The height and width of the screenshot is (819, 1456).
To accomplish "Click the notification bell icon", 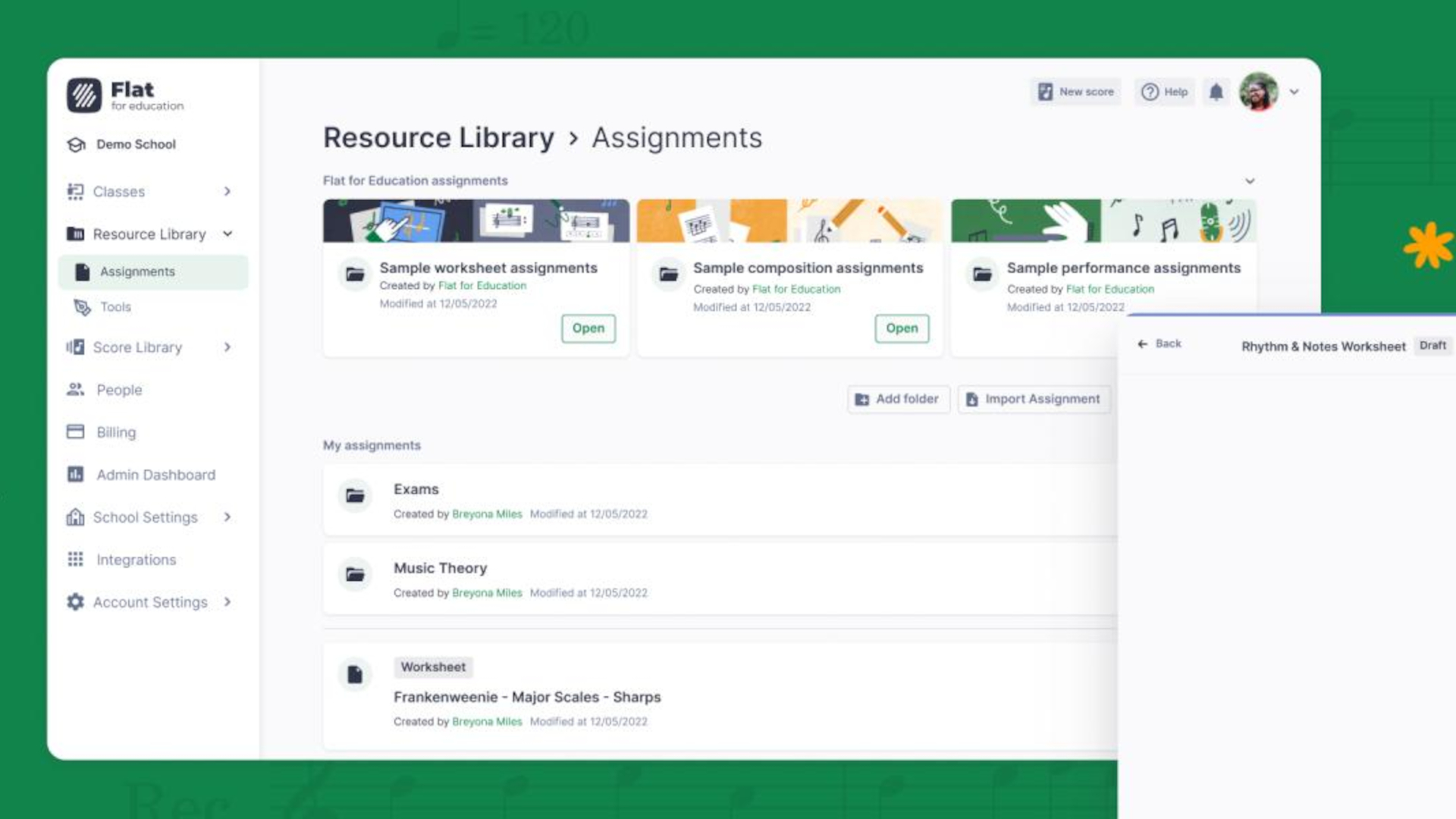I will pos(1216,92).
